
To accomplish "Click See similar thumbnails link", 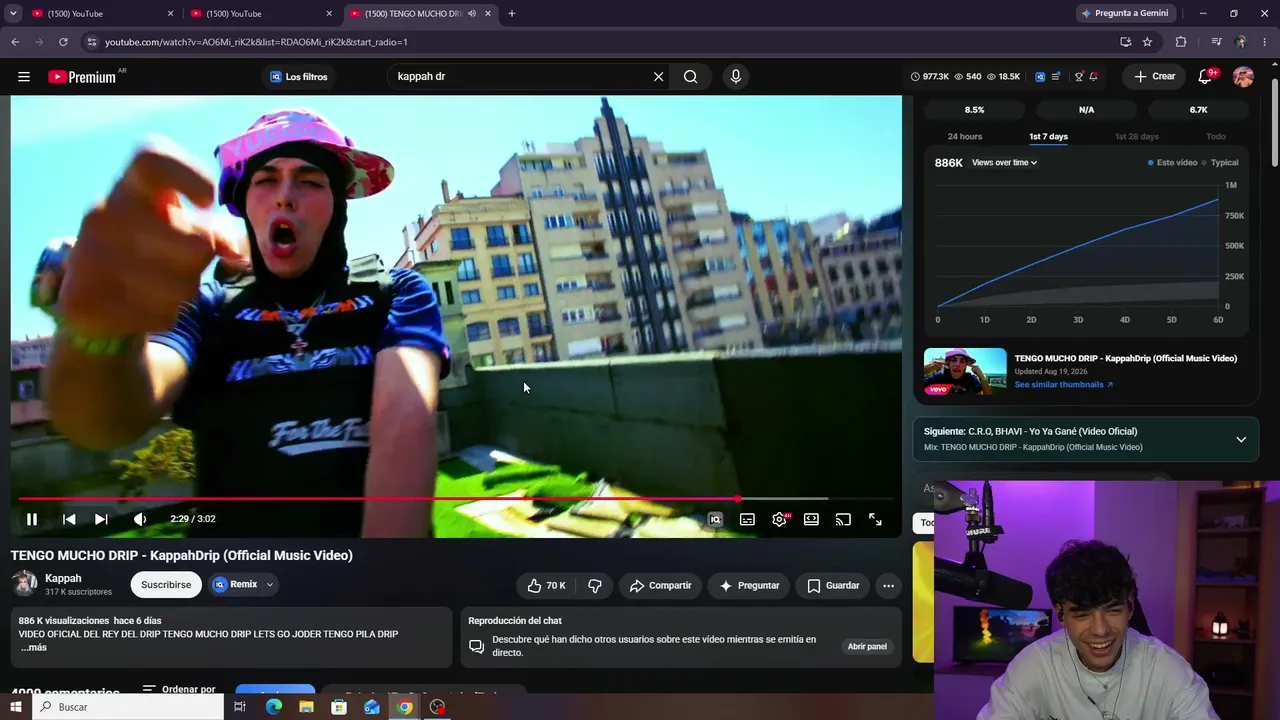I will click(x=1063, y=385).
